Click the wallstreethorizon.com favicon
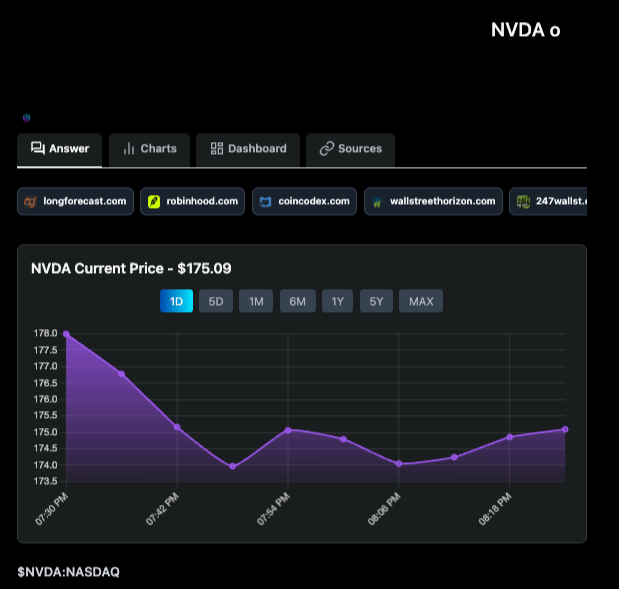The width and height of the screenshot is (619, 589). click(377, 202)
